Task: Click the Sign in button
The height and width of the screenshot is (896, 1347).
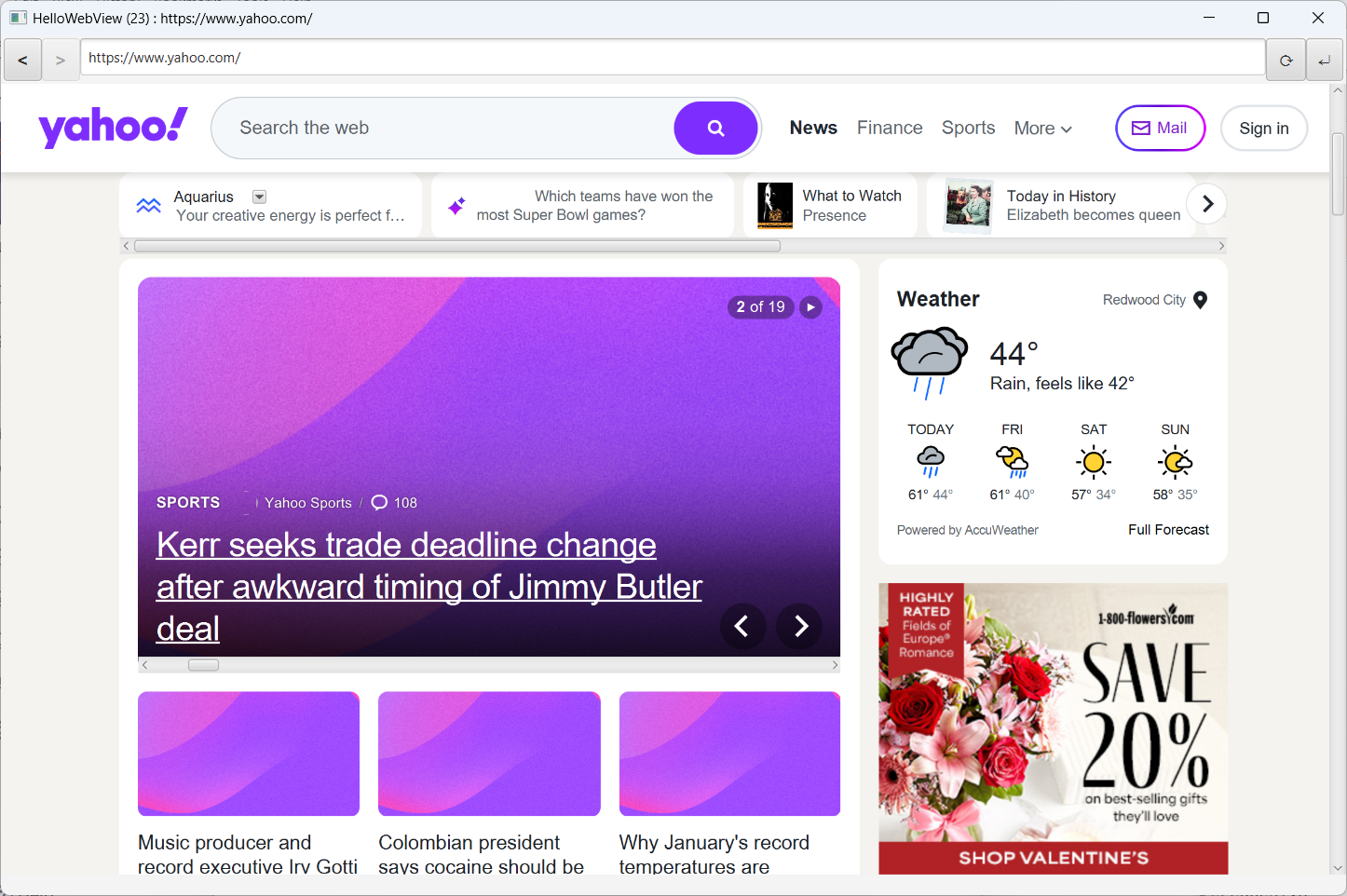Action: point(1263,129)
